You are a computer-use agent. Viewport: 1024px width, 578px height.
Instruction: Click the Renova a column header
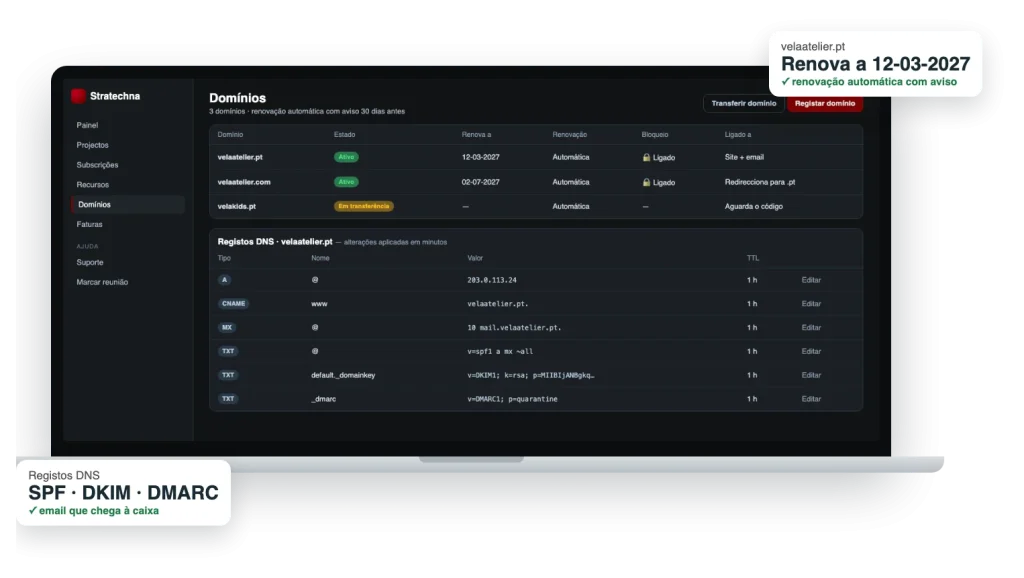[x=476, y=135]
